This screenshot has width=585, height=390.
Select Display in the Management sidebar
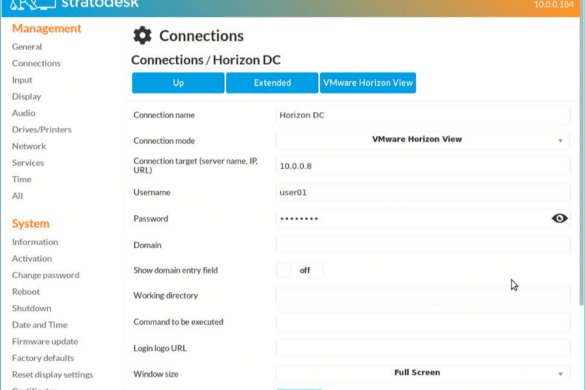click(x=26, y=97)
